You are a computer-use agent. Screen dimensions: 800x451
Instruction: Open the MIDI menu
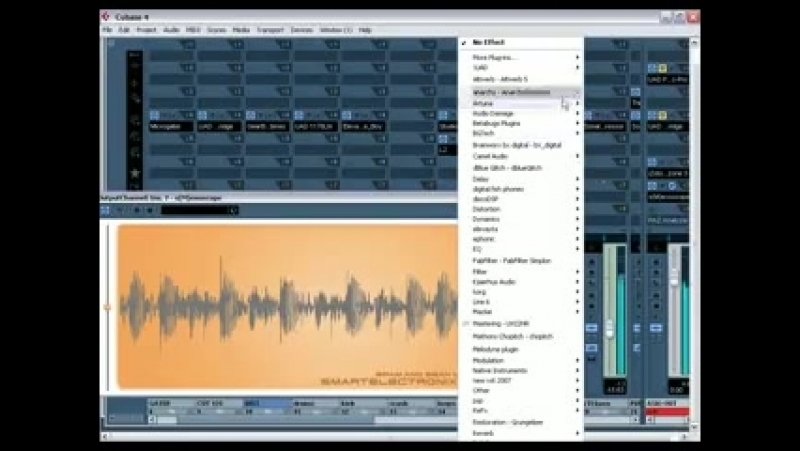coord(193,30)
